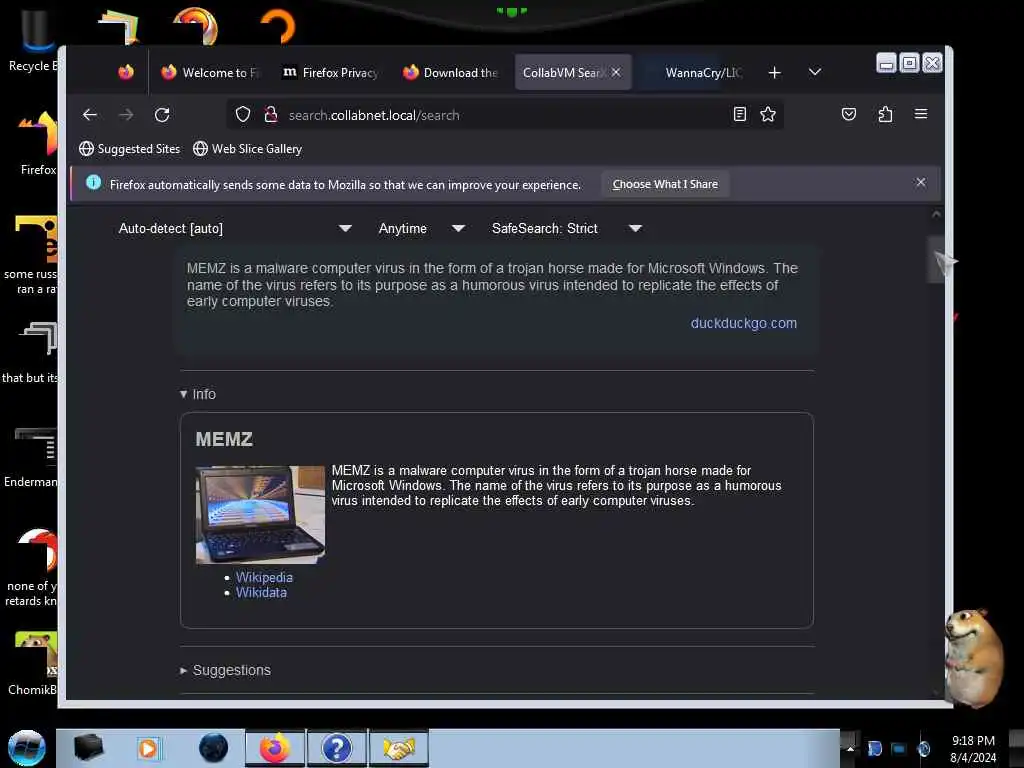Open the Auto-detect language dropdown
The height and width of the screenshot is (768, 1024).
point(235,229)
